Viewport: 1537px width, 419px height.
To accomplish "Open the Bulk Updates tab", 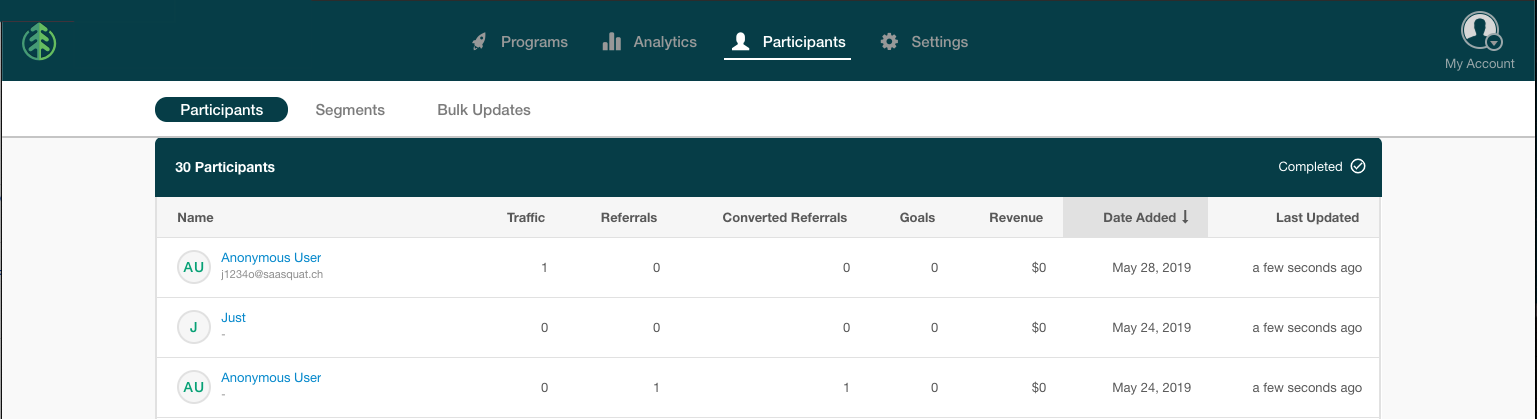I will (x=484, y=110).
